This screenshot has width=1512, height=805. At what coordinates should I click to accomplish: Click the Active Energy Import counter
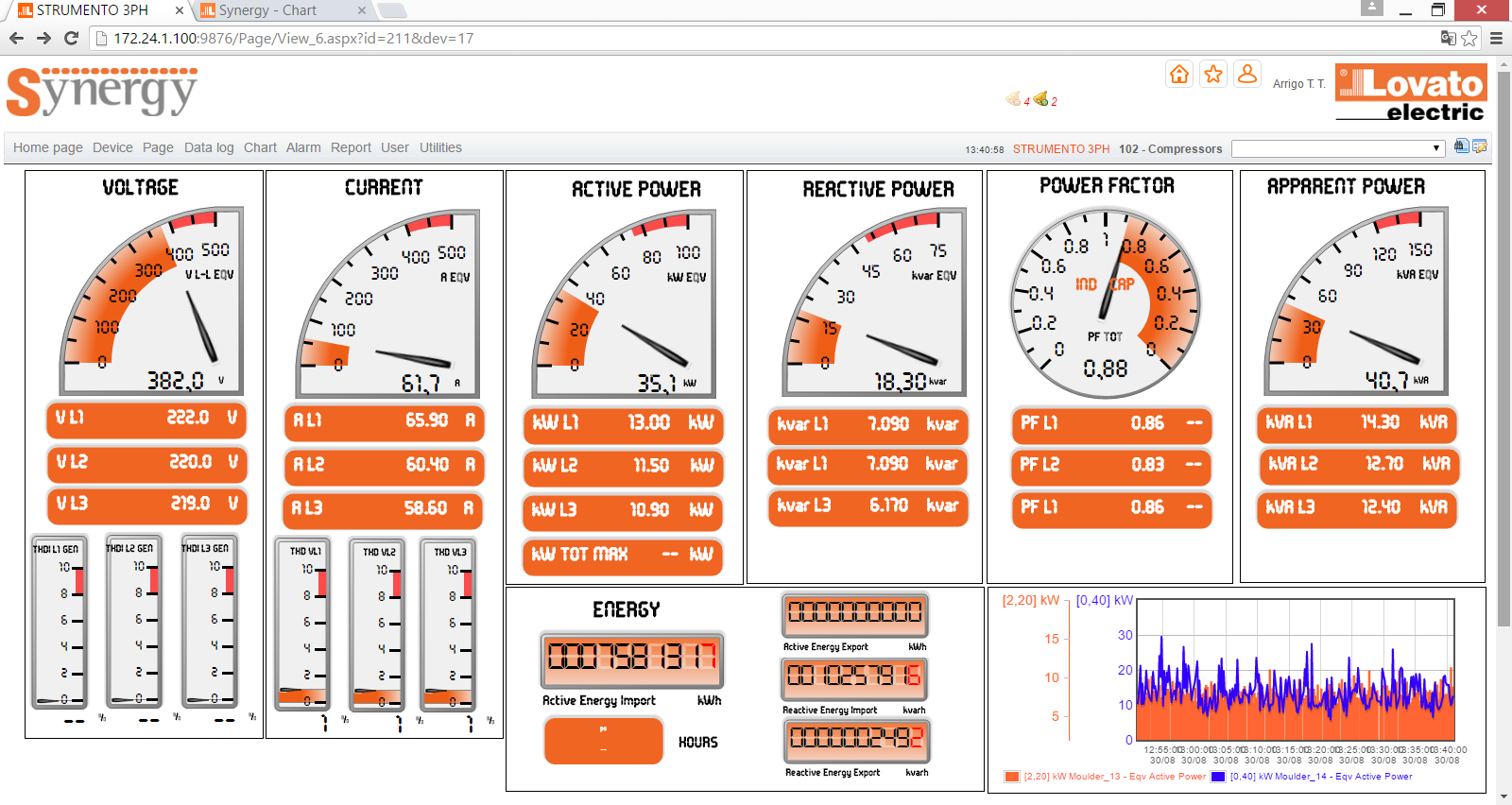pos(631,659)
